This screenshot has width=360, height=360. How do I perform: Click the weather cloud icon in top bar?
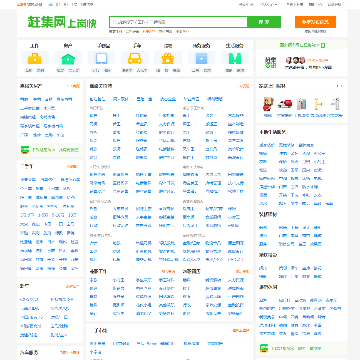point(51,4)
